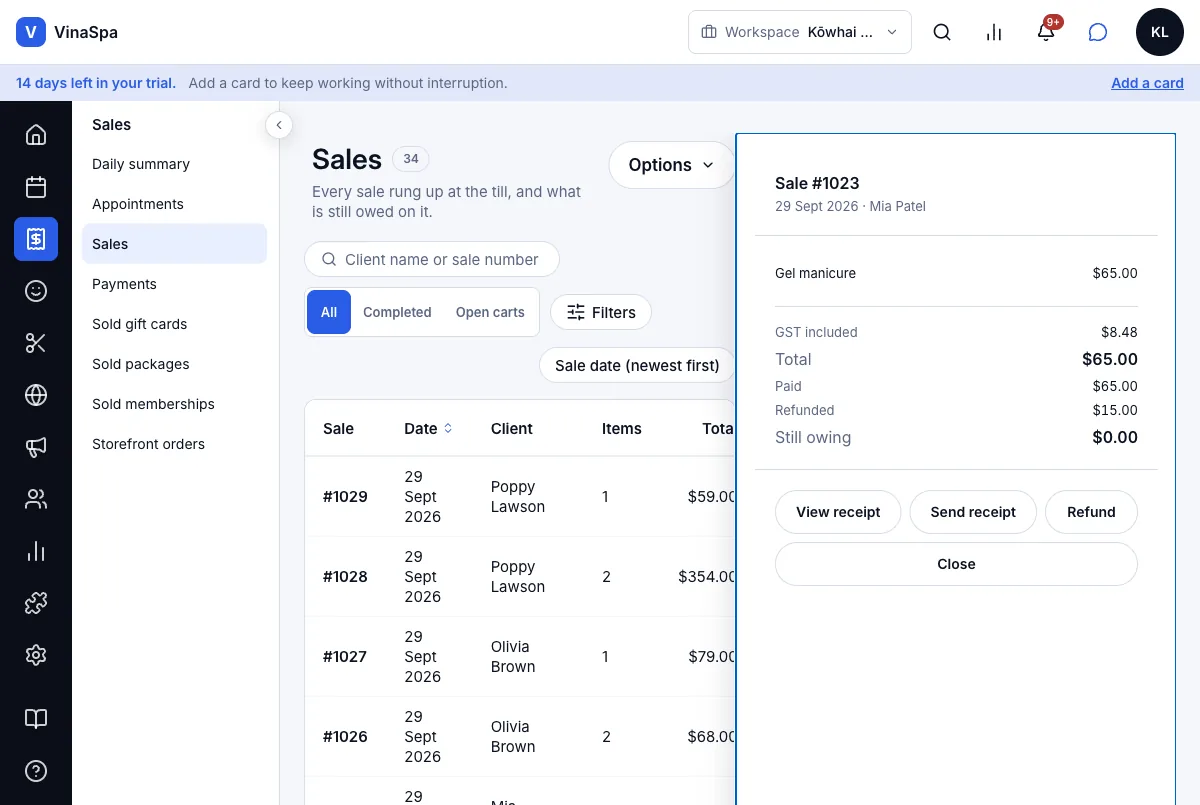Open the notifications bell icon
Viewport: 1200px width, 805px height.
[x=1046, y=32]
